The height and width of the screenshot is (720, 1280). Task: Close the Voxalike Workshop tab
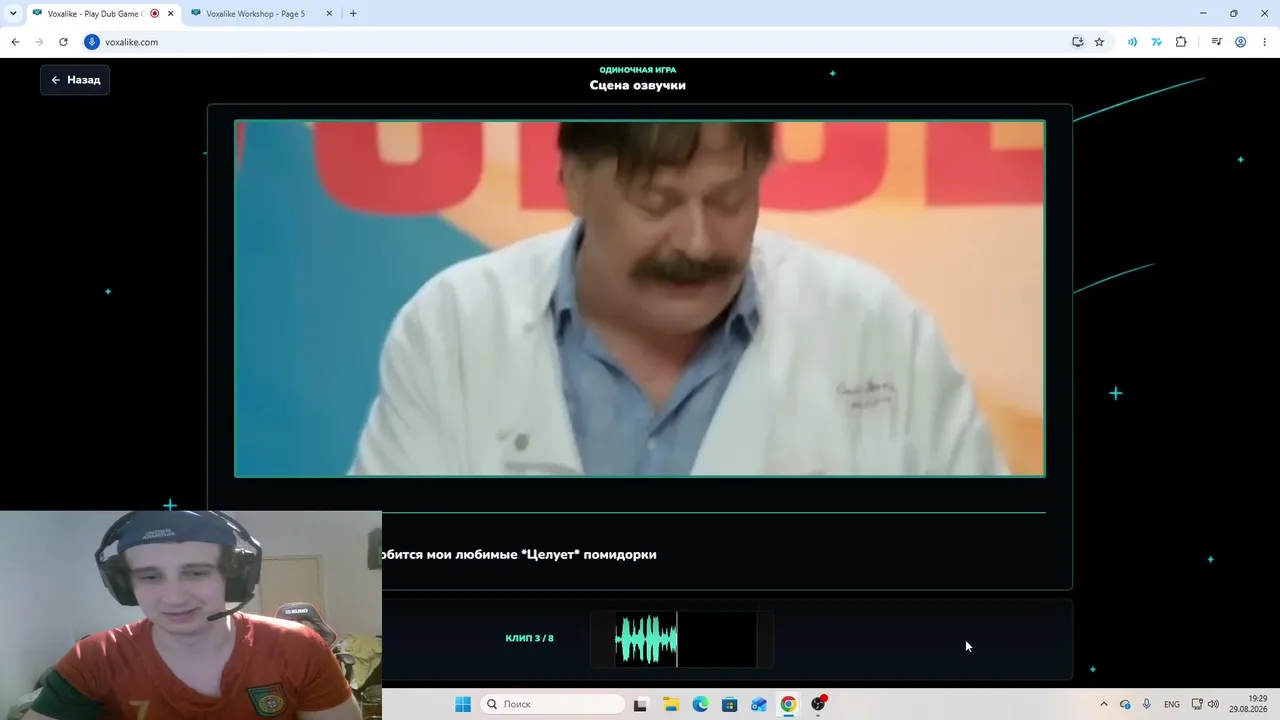coord(329,14)
